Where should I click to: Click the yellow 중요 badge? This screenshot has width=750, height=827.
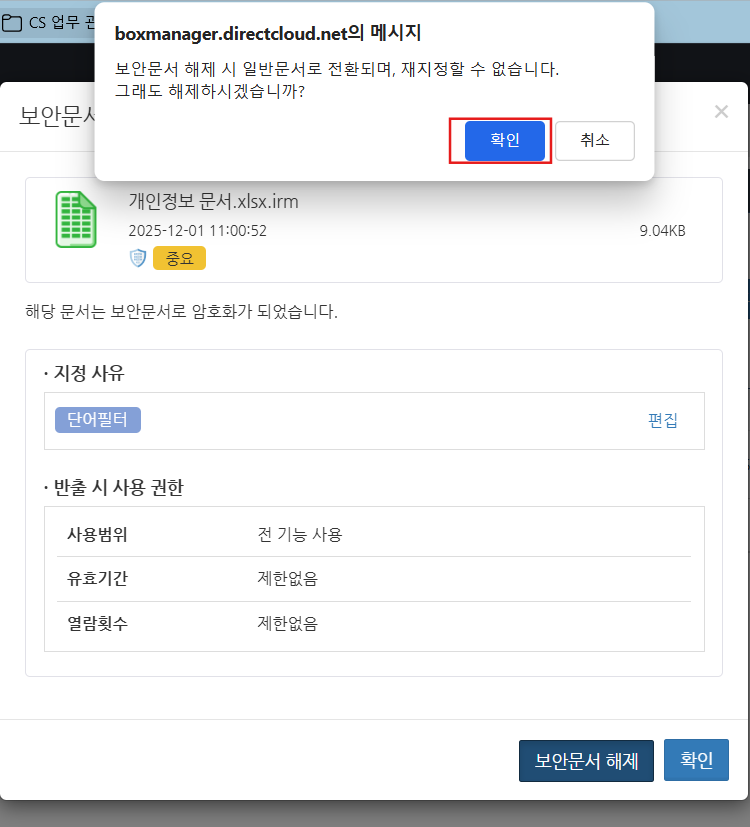(x=179, y=258)
